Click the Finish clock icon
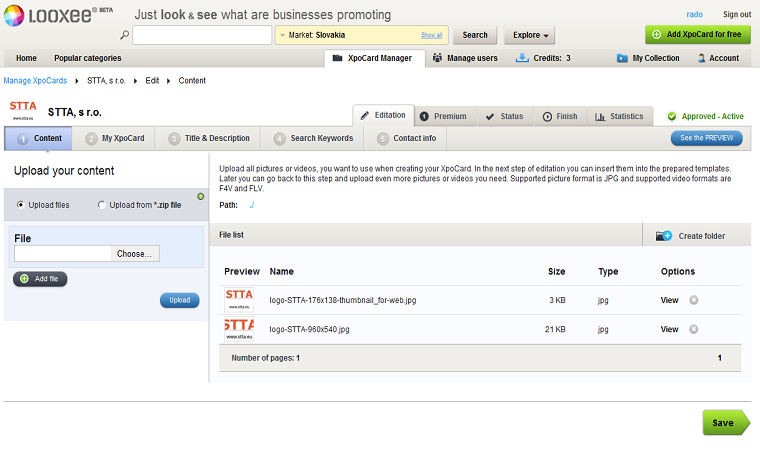This screenshot has height=450, width=760. [x=547, y=116]
